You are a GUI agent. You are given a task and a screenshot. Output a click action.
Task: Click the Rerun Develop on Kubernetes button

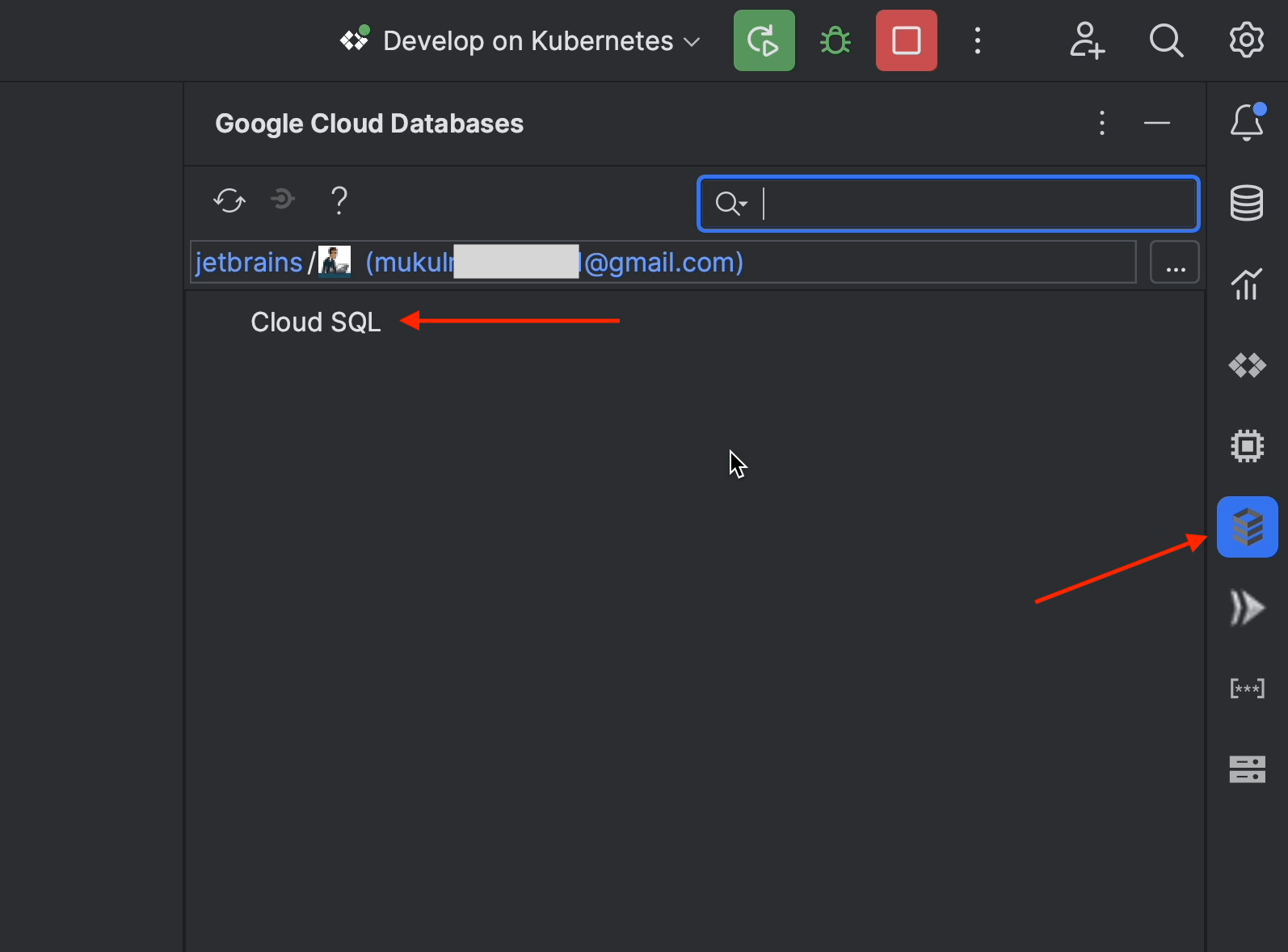[764, 40]
